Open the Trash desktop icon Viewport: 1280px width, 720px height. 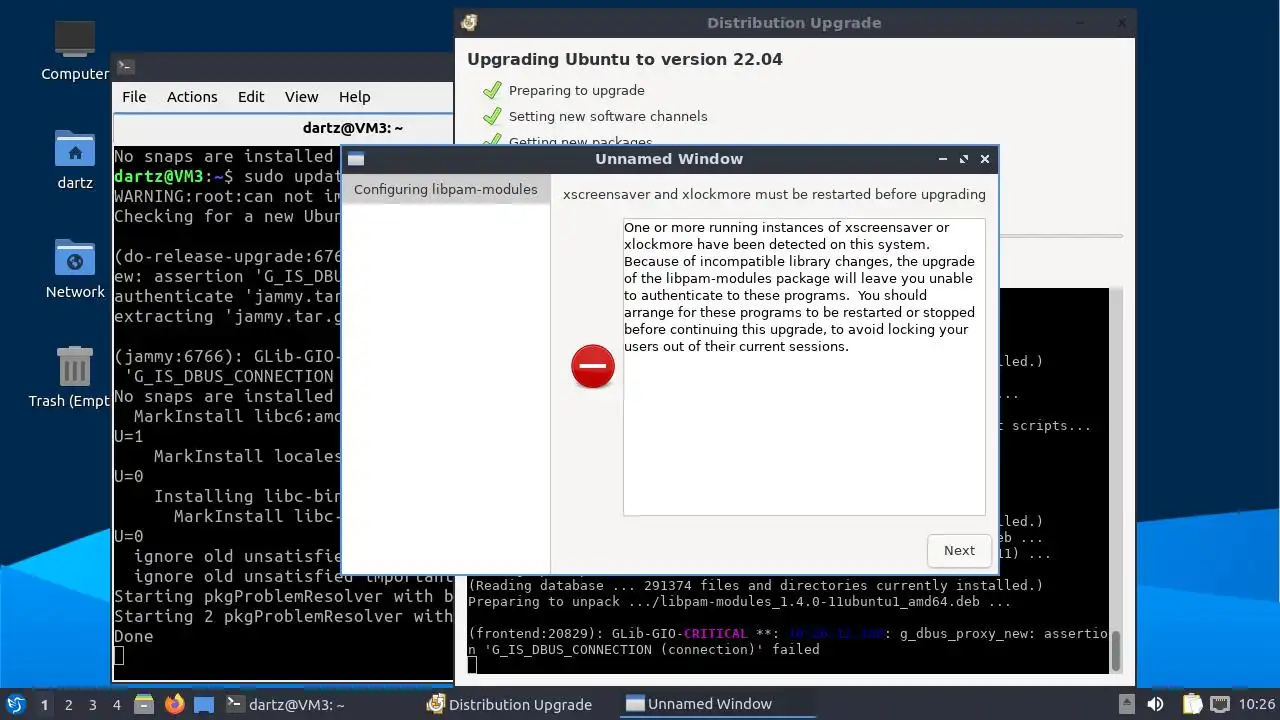(75, 378)
